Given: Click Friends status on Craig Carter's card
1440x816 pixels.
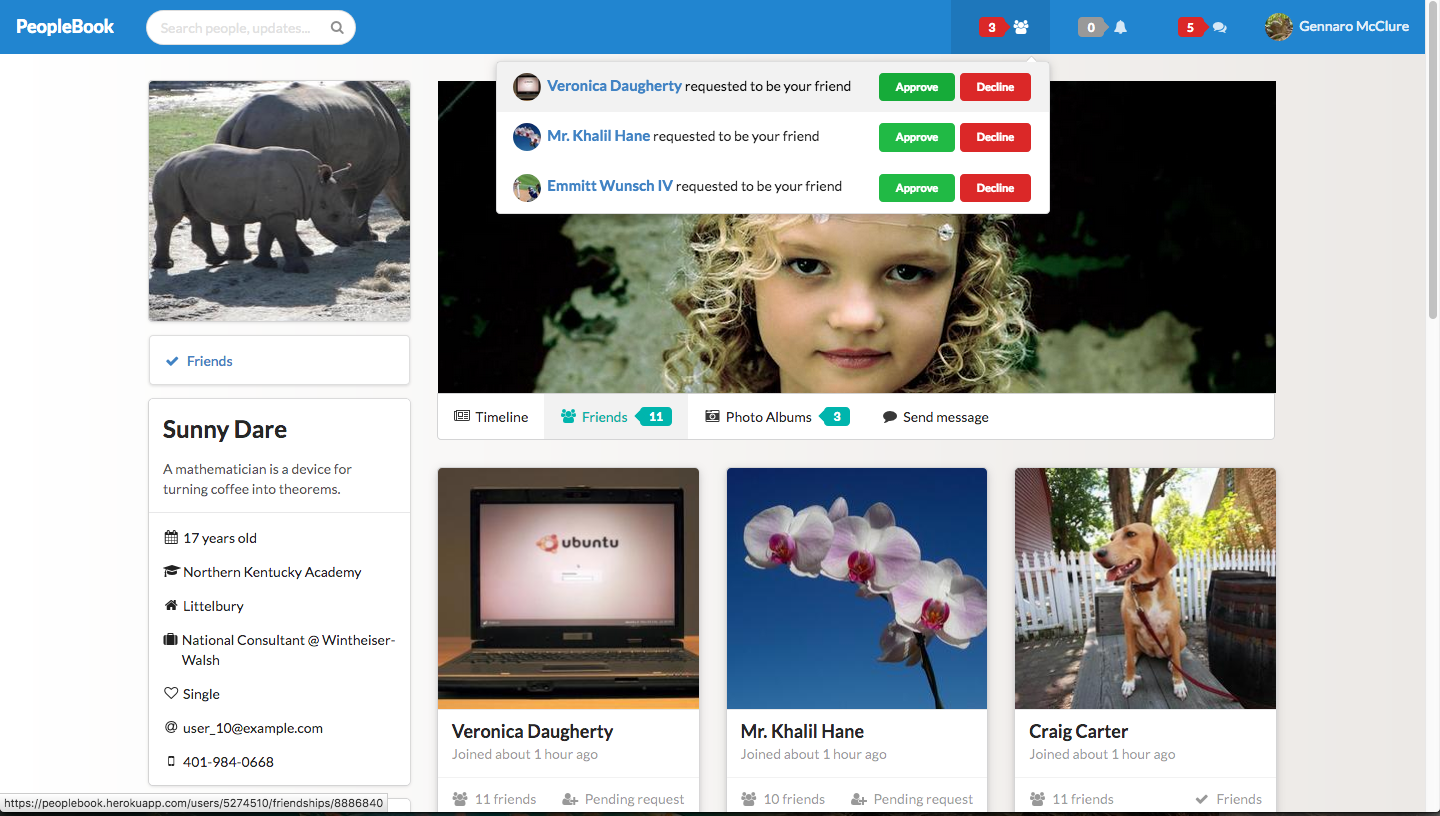Looking at the screenshot, I should [1228, 799].
